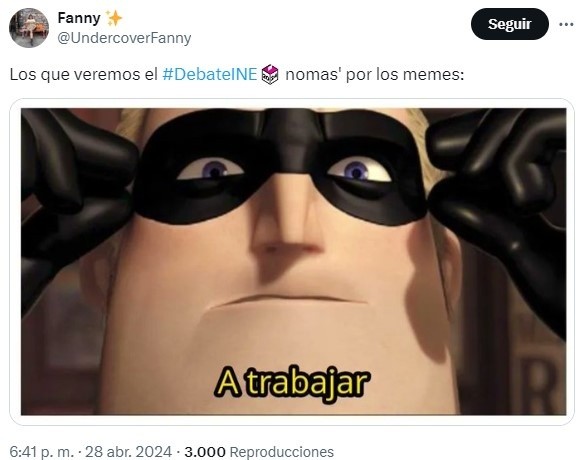Click the 6:41 p. m. timestamp

(42, 452)
